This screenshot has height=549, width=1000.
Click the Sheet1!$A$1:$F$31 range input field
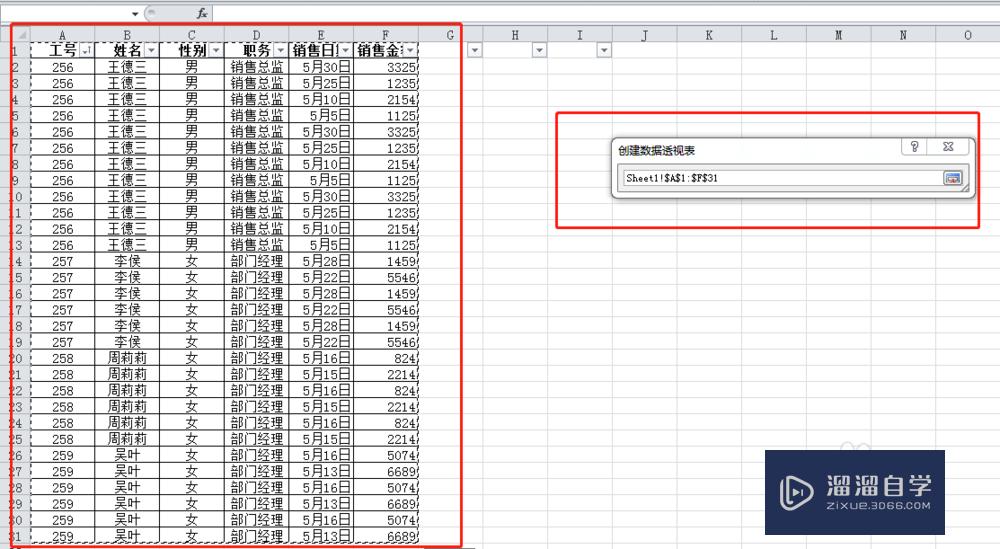[x=782, y=178]
